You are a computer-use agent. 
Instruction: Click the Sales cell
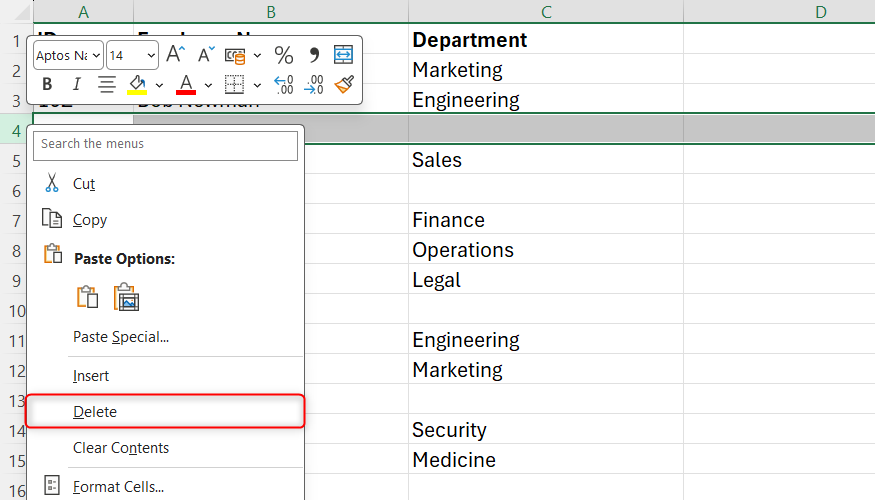pyautogui.click(x=546, y=160)
